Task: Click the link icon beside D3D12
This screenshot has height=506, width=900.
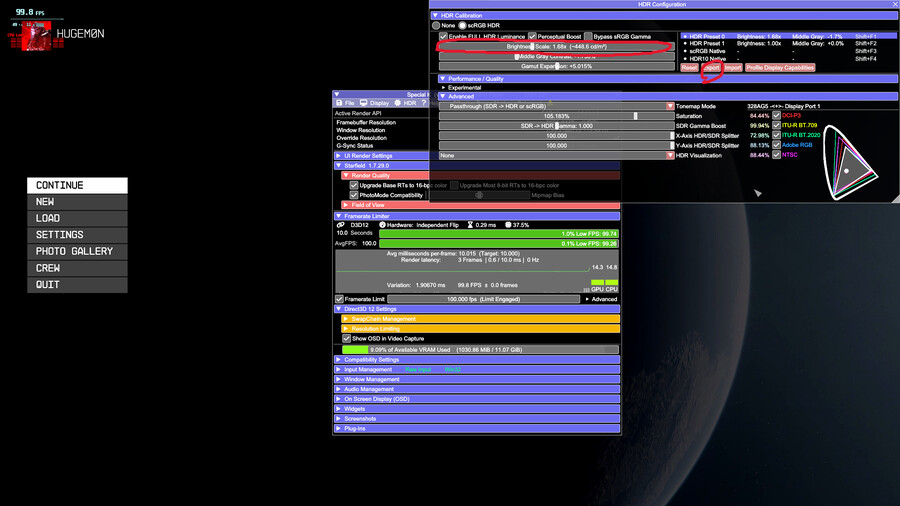Action: coord(340,225)
